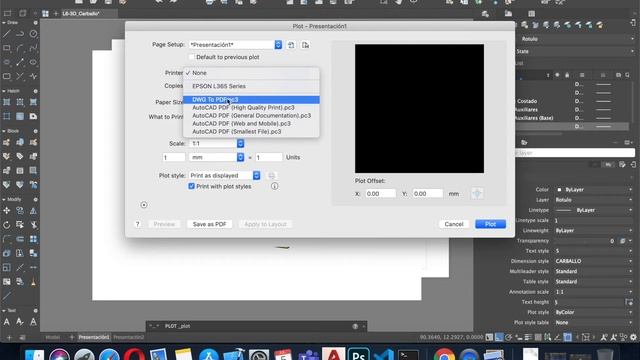Select the Multiline Text tool
This screenshot has height=360, width=640.
point(7,322)
